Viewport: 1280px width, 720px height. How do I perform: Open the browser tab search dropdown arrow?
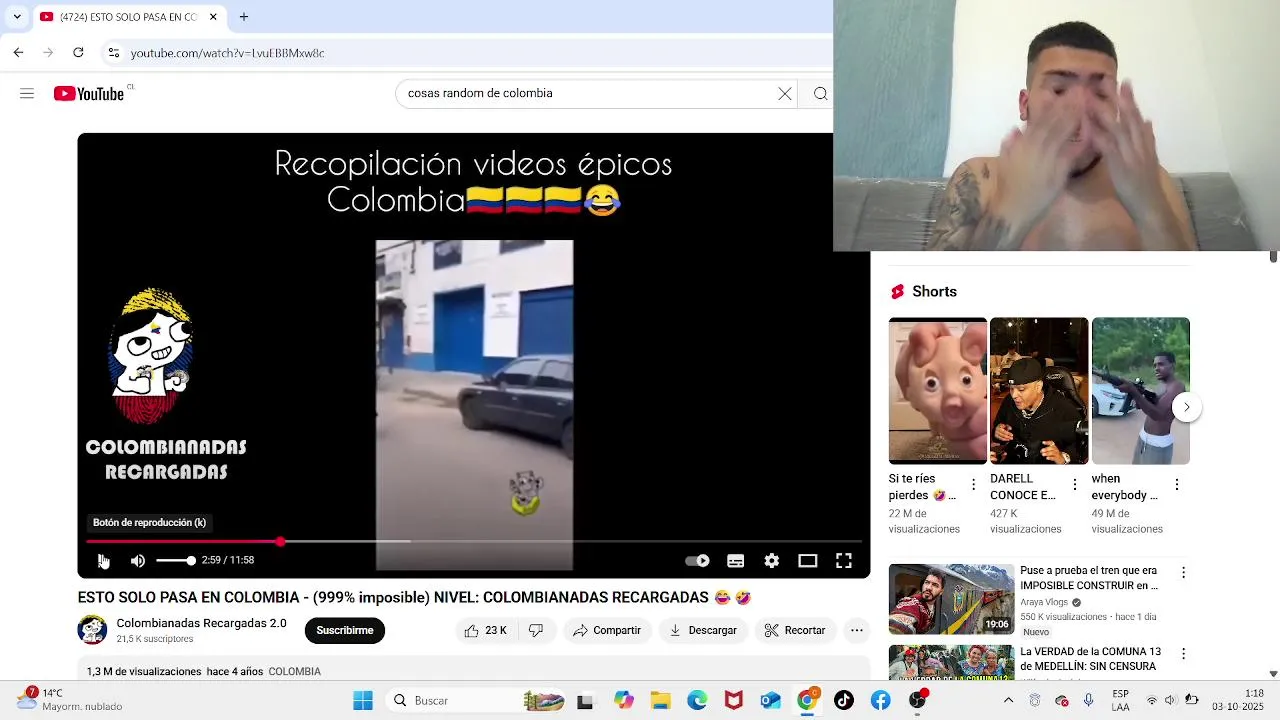click(x=17, y=17)
